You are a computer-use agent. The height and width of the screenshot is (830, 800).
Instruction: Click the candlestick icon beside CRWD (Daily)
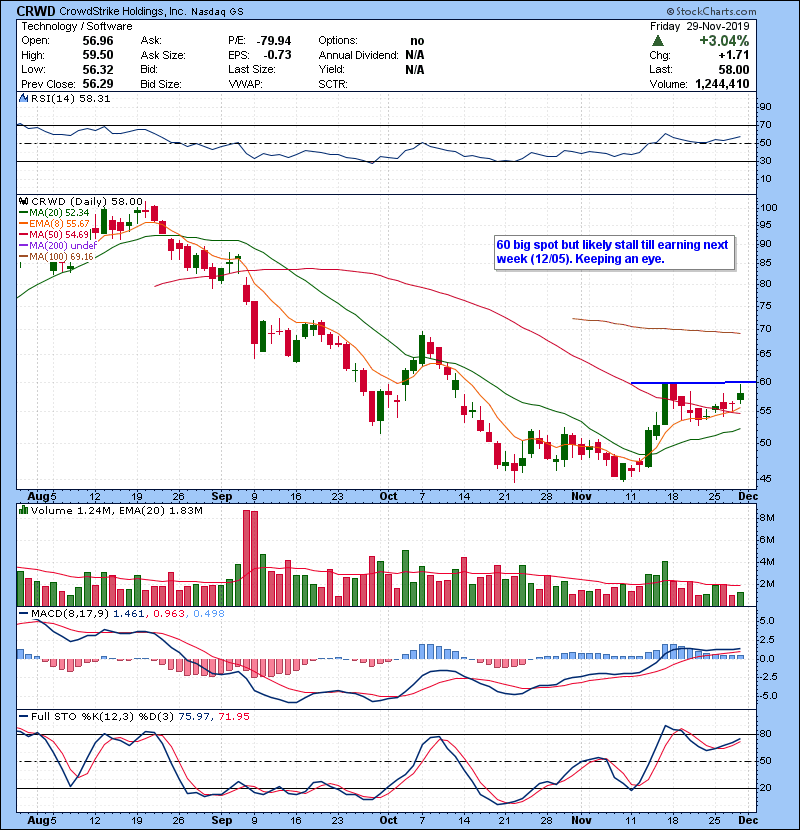(24, 202)
